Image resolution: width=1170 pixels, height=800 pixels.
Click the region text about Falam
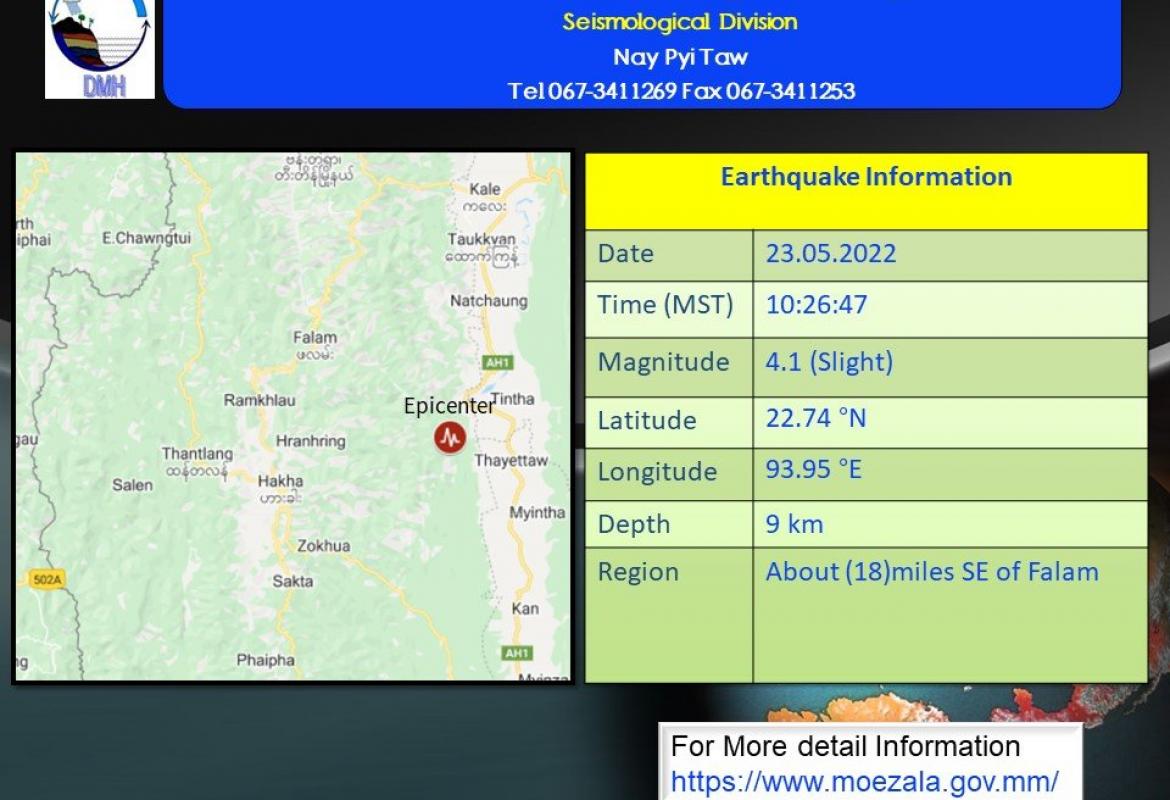pyautogui.click(x=931, y=572)
